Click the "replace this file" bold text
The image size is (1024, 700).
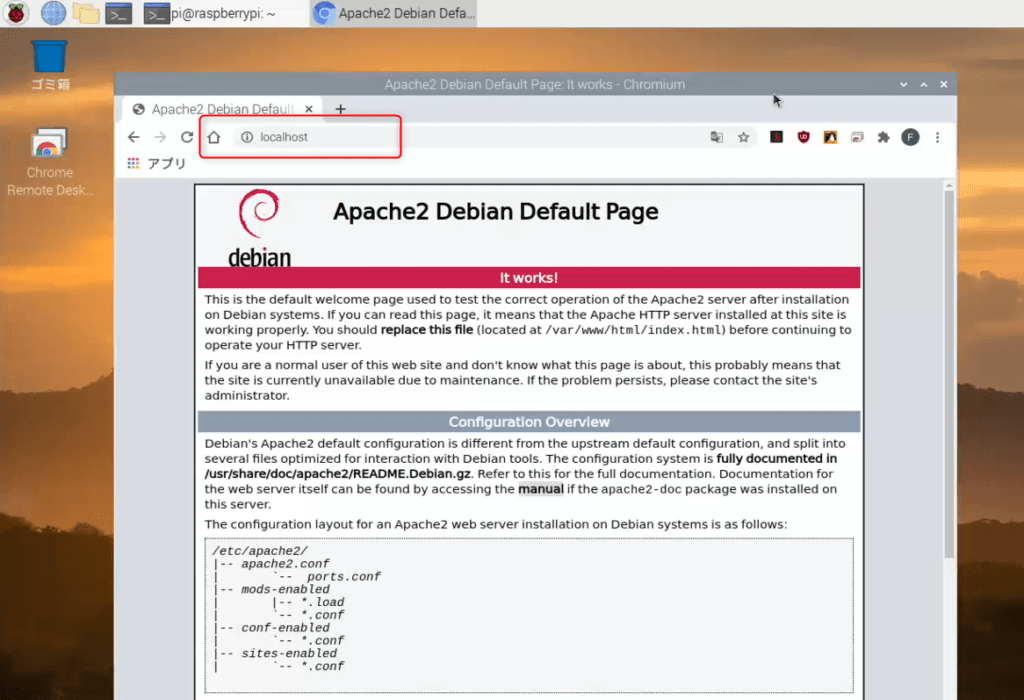pos(426,330)
